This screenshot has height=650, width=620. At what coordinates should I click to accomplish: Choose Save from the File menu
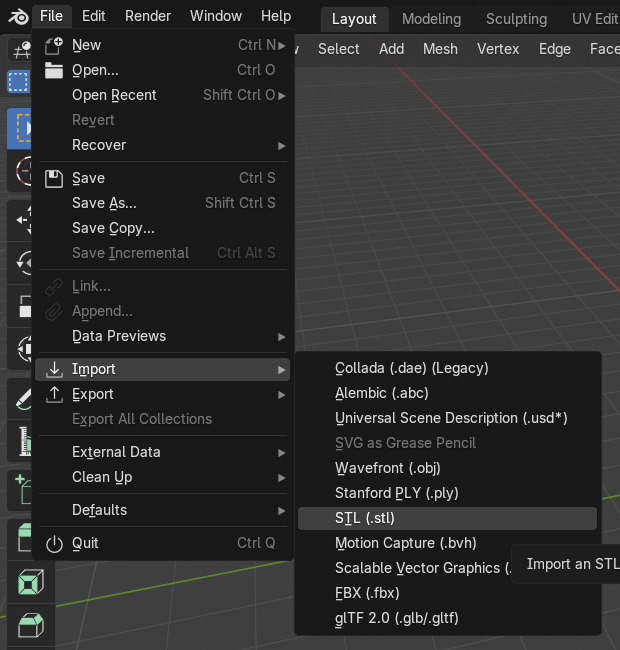162,179
